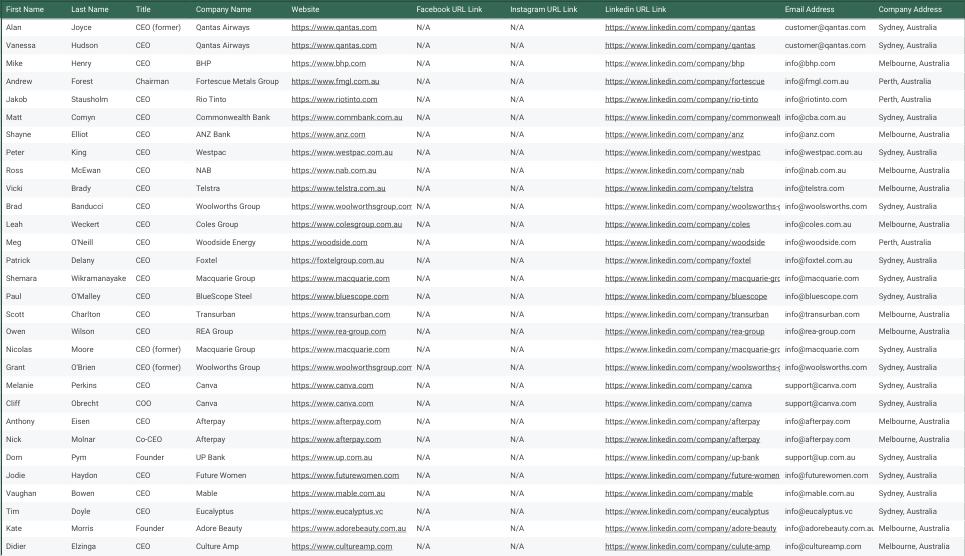This screenshot has height=556, width=965.
Task: Open the Future Women website link
Action: pos(345,475)
